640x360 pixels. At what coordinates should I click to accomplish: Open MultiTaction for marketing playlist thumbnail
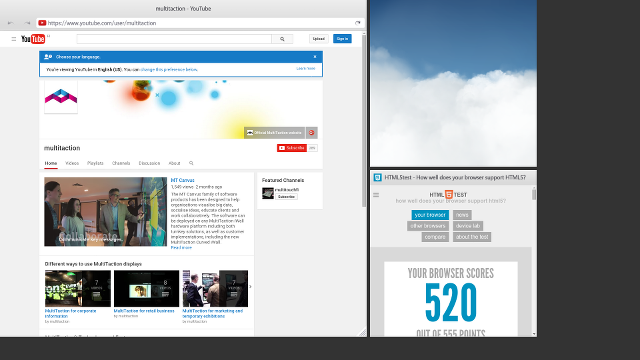click(x=215, y=288)
